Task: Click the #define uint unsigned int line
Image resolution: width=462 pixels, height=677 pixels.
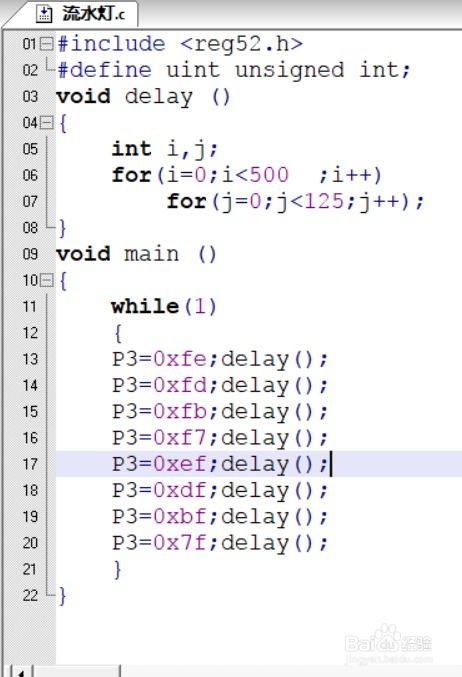Action: tap(234, 70)
